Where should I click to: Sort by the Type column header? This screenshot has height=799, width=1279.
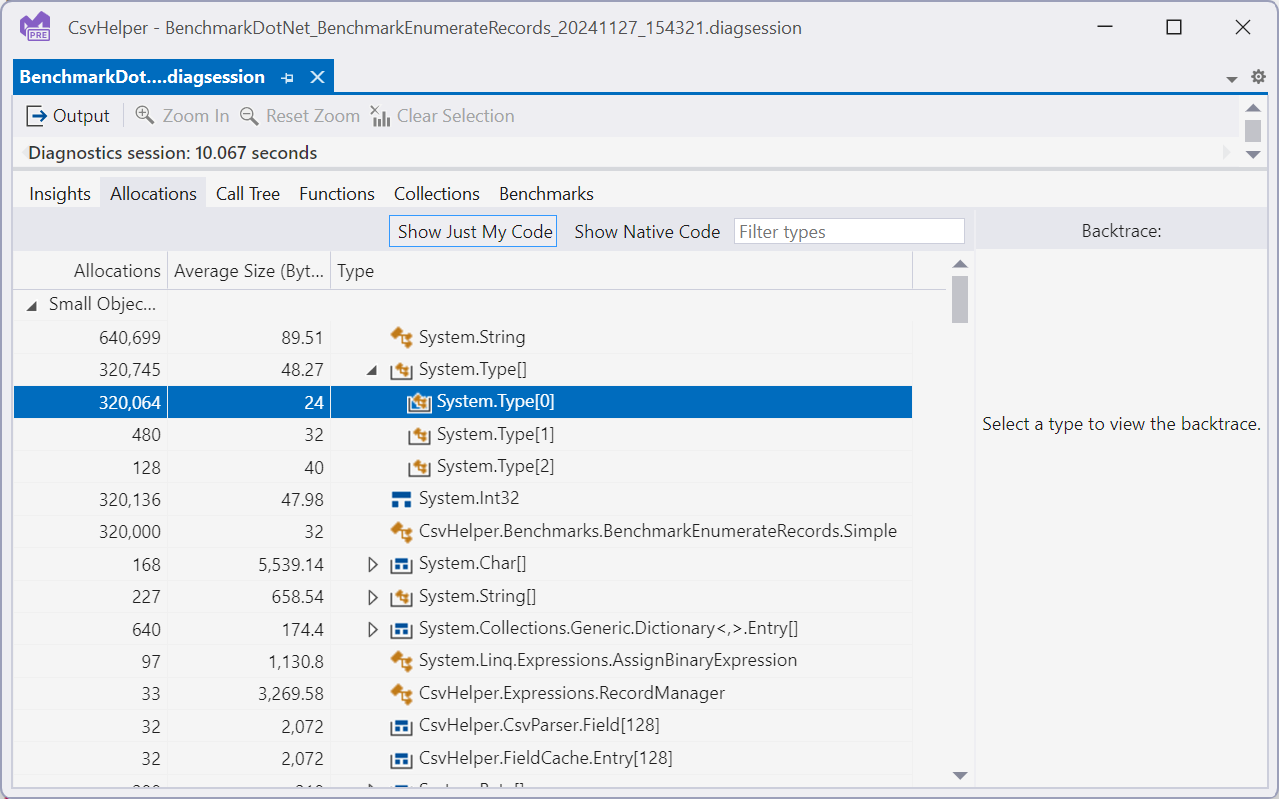point(621,271)
